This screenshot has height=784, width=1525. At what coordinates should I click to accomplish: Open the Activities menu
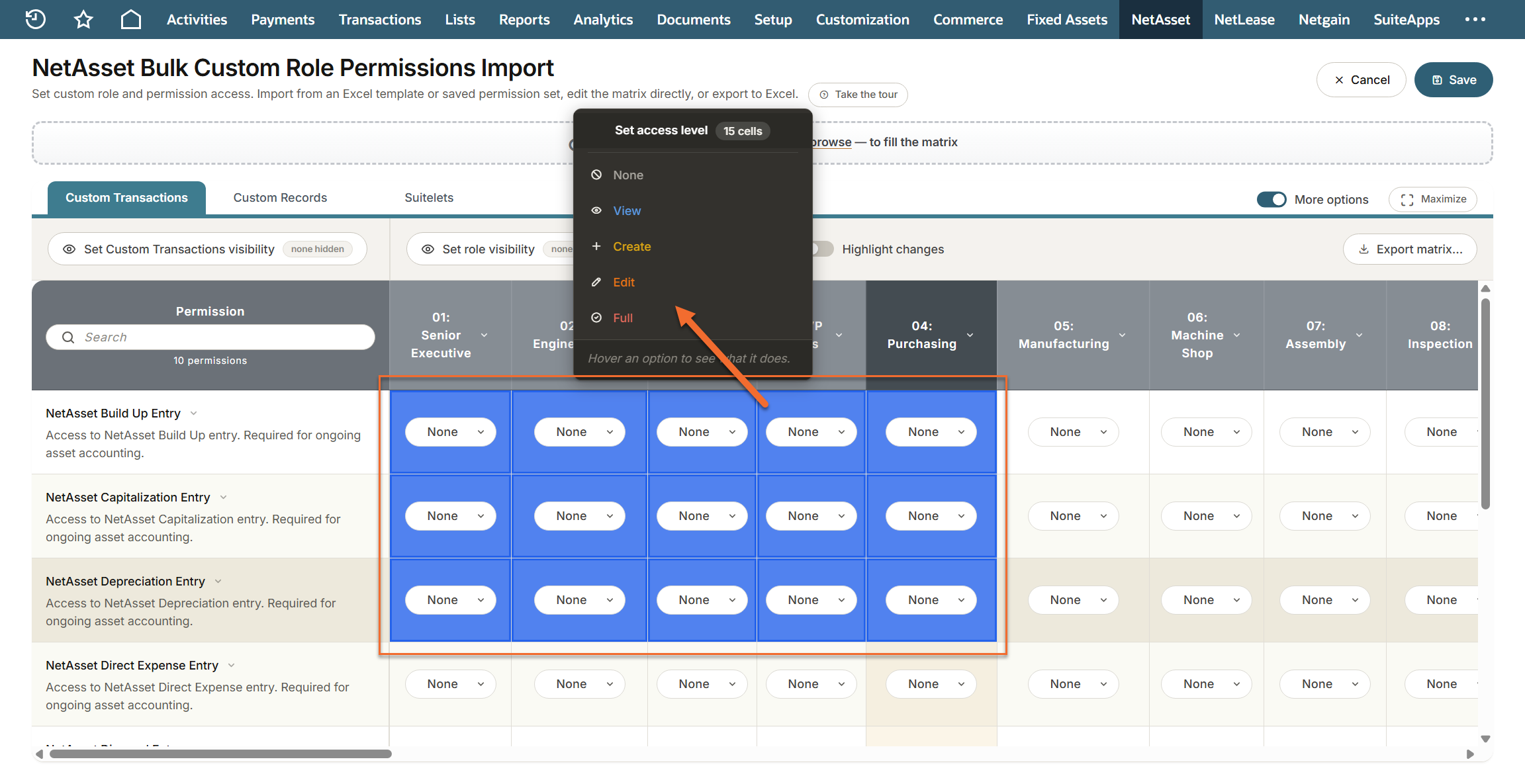197,19
